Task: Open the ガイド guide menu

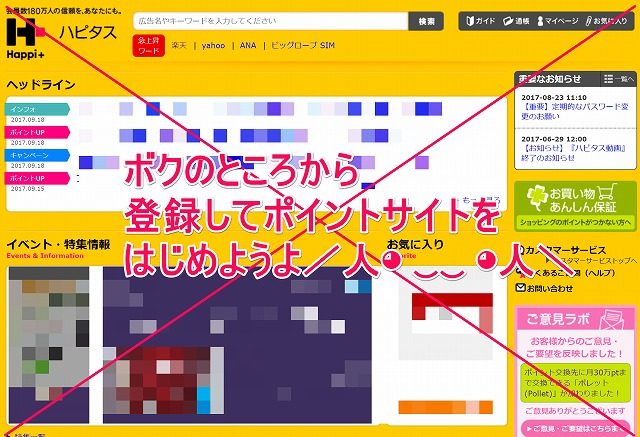Action: click(x=480, y=21)
